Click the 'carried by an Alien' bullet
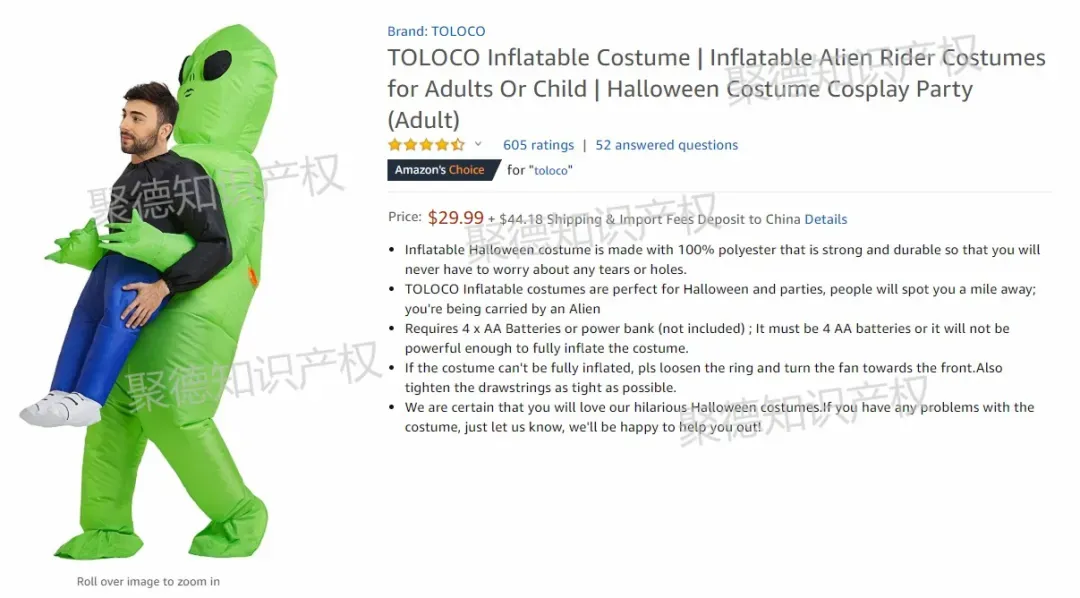This screenshot has height=598, width=1080. (x=720, y=298)
